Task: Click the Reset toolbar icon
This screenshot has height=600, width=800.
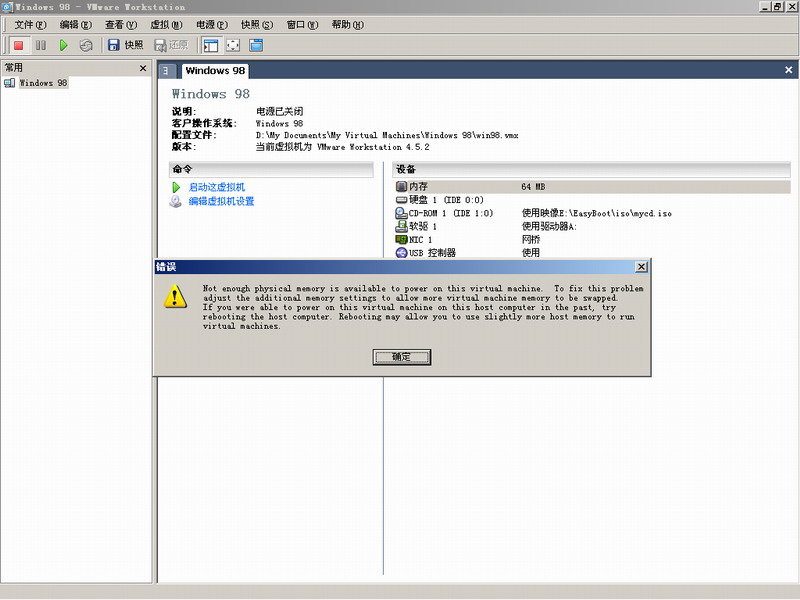Action: pyautogui.click(x=86, y=45)
